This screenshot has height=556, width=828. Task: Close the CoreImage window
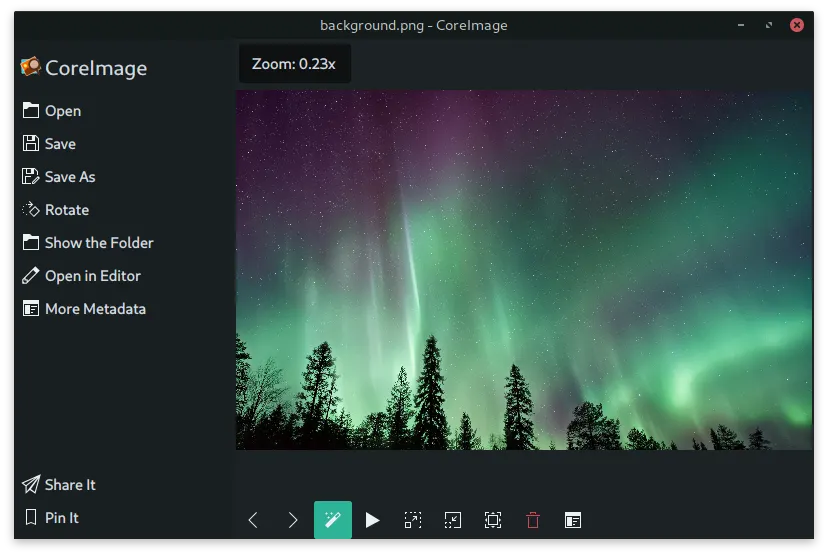coord(797,25)
